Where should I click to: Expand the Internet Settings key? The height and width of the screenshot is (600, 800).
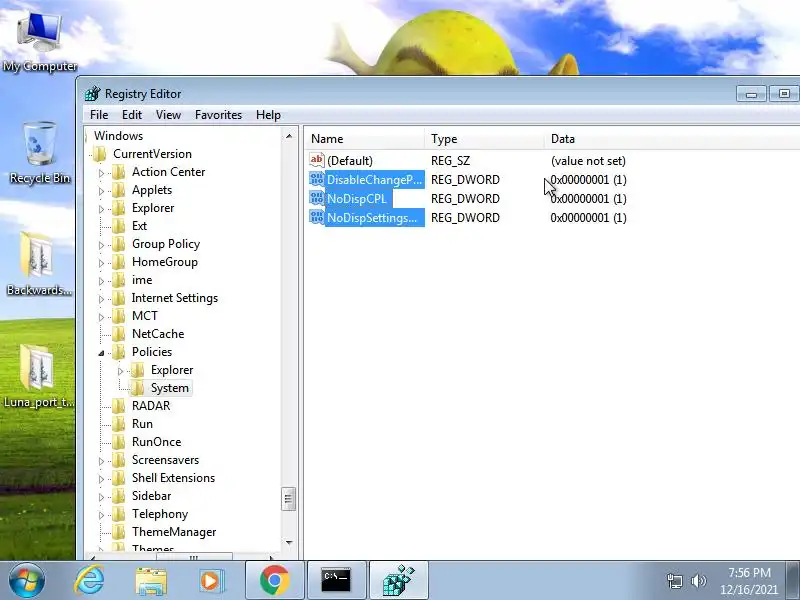coord(101,299)
